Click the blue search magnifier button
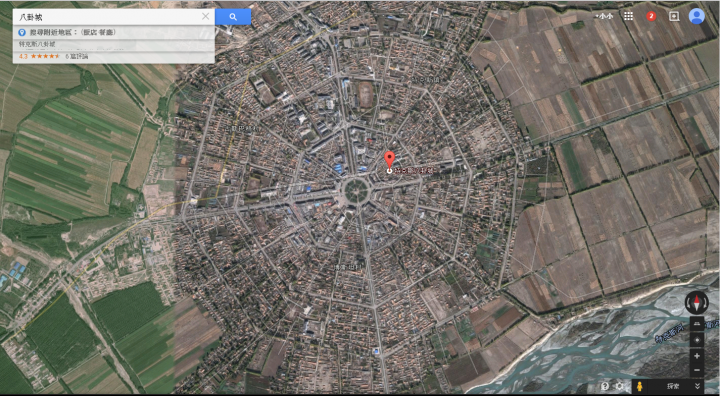This screenshot has width=720, height=396. tap(233, 17)
